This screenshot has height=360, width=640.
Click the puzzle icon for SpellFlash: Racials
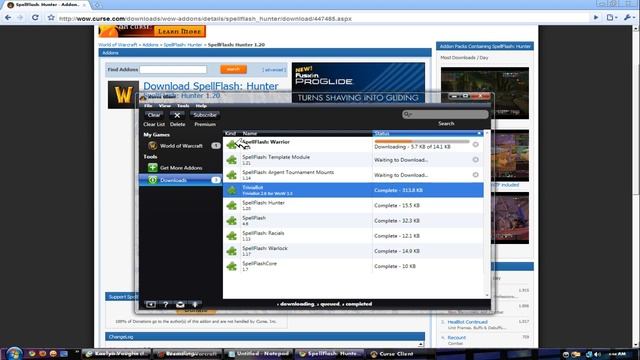click(232, 236)
